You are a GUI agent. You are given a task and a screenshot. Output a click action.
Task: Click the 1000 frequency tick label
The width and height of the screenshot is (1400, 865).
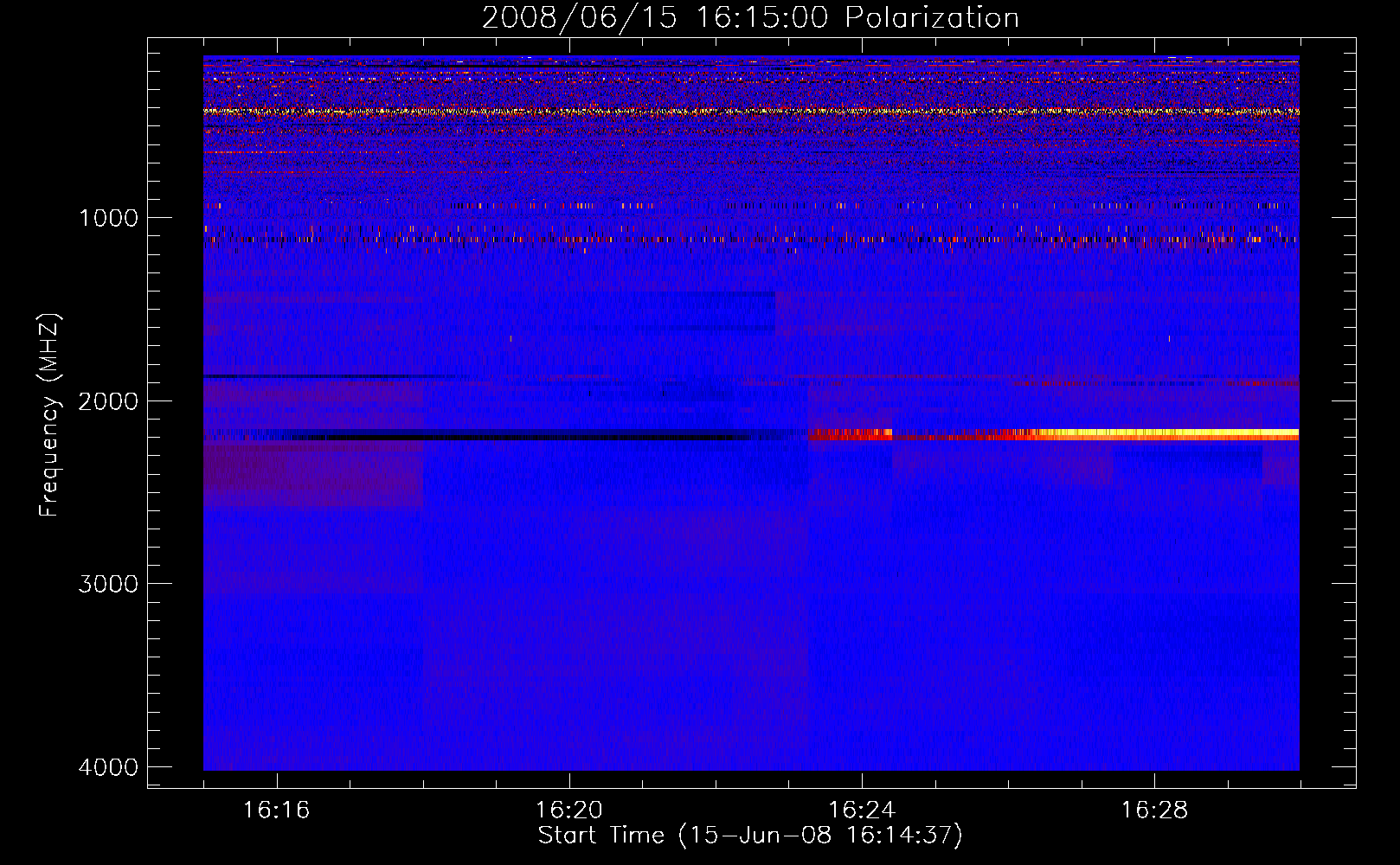[x=109, y=218]
